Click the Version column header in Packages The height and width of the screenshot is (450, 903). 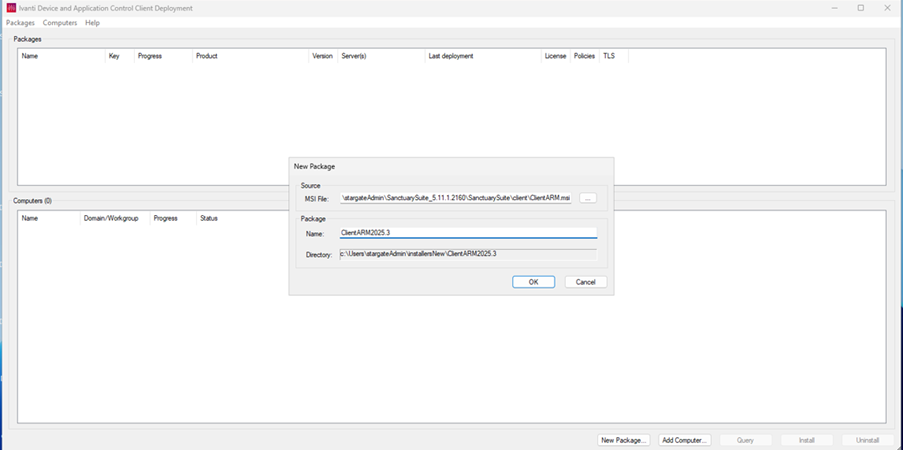coord(322,56)
